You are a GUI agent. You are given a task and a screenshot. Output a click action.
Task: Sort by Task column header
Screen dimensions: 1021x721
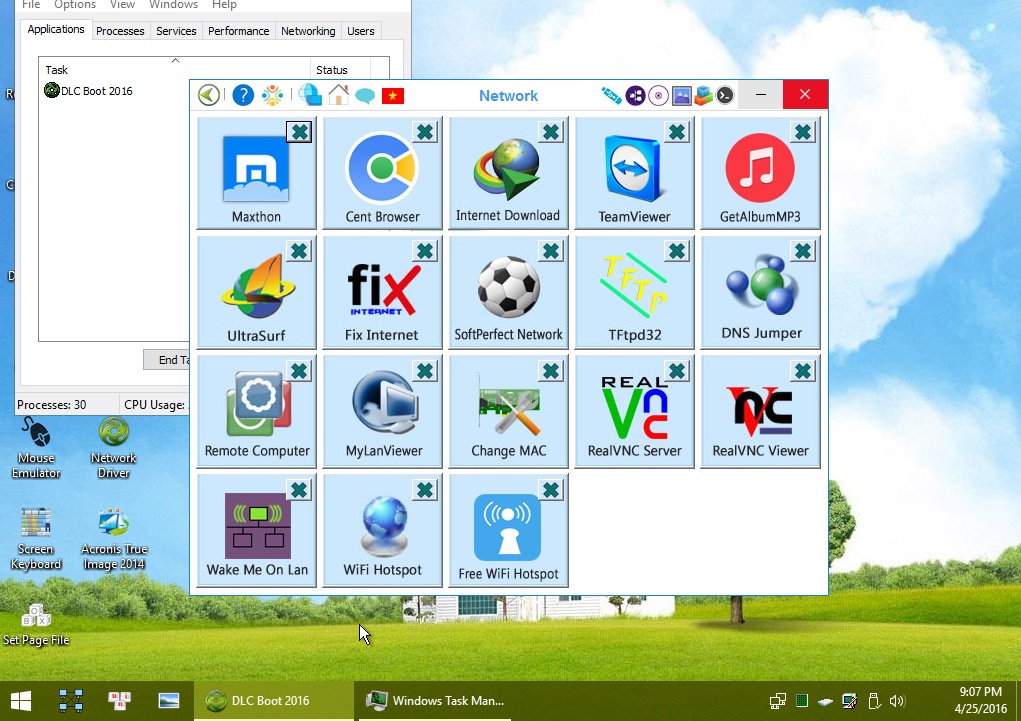[x=175, y=69]
